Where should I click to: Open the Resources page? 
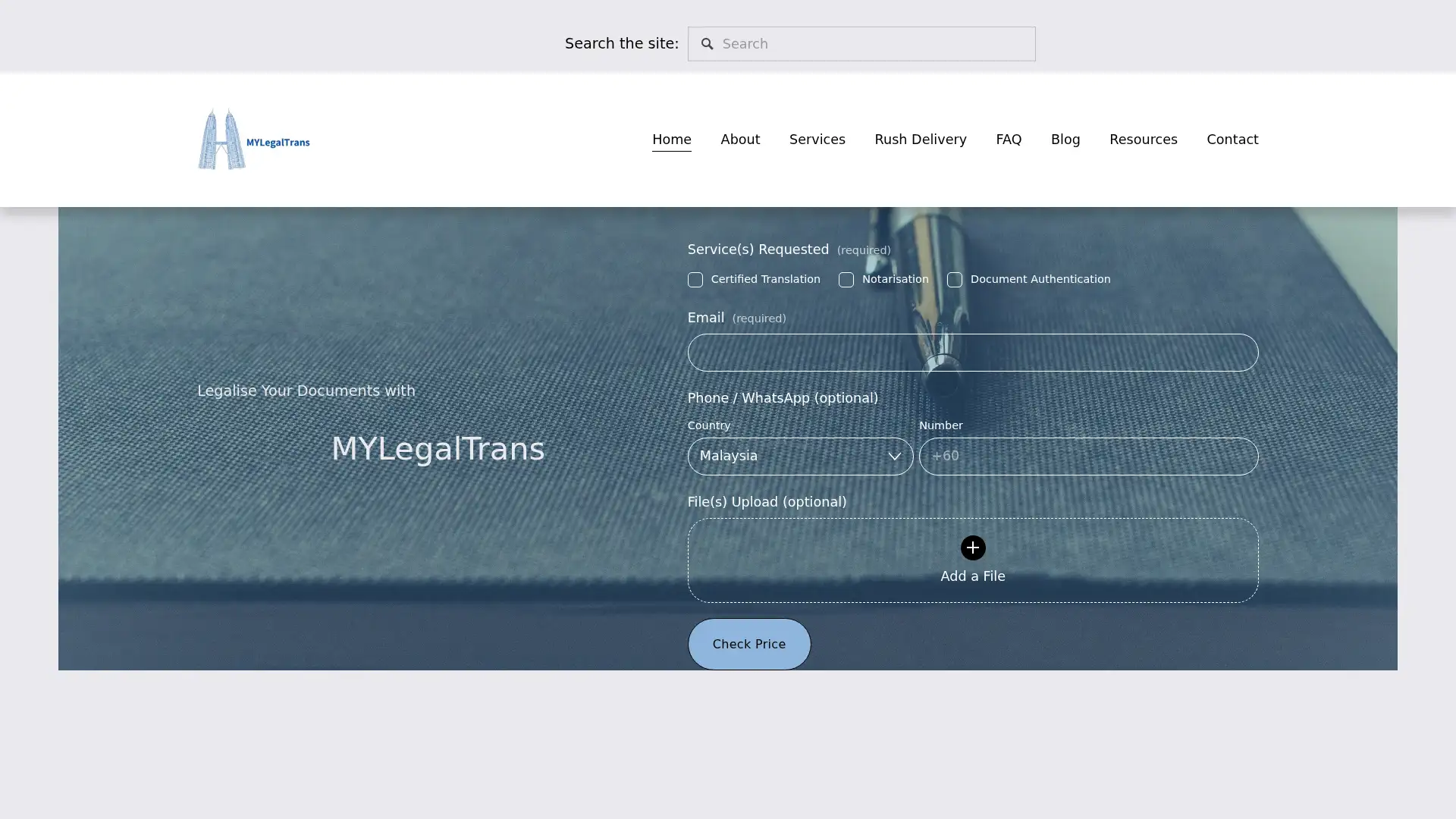(1143, 140)
